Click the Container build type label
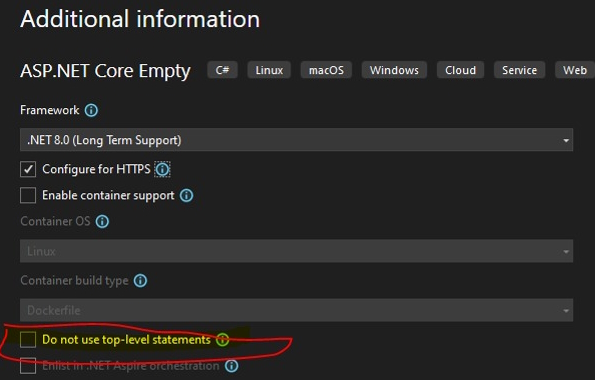 (74, 281)
